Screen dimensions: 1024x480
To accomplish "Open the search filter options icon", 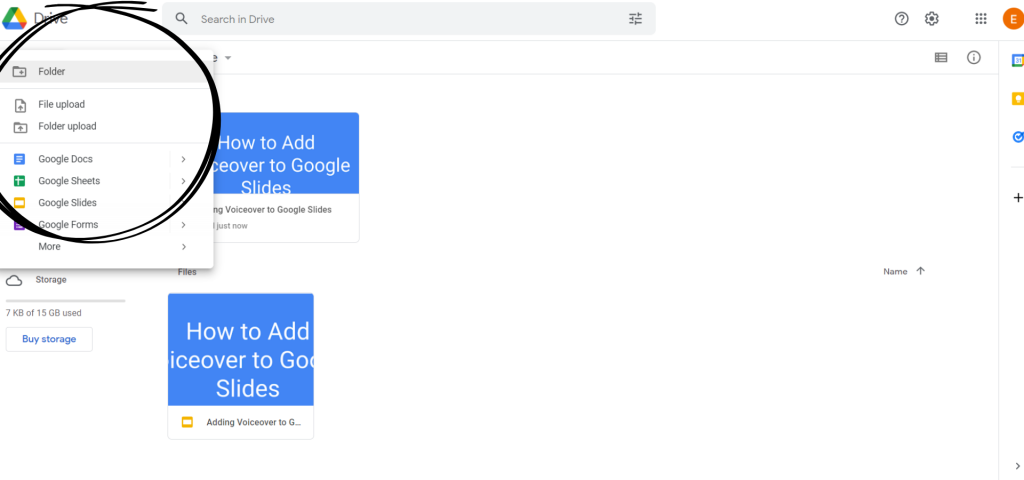I will (x=635, y=19).
